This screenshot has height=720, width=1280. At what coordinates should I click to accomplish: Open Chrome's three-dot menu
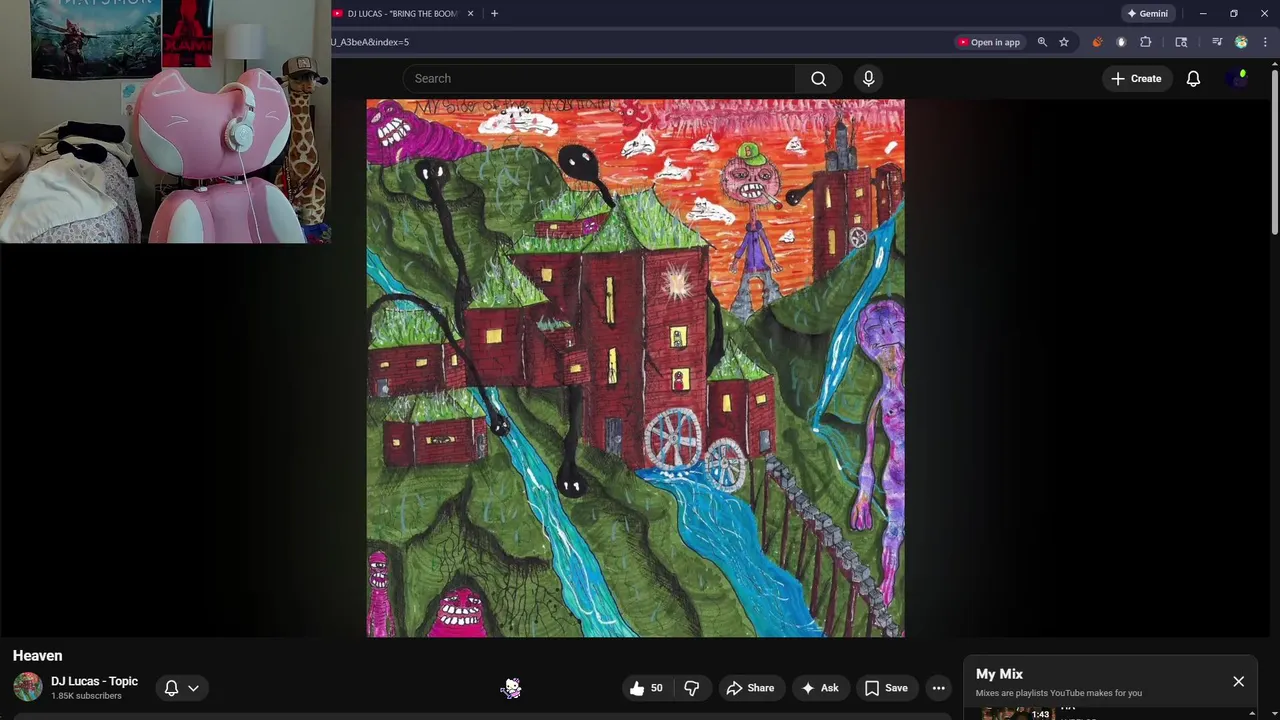(1265, 42)
